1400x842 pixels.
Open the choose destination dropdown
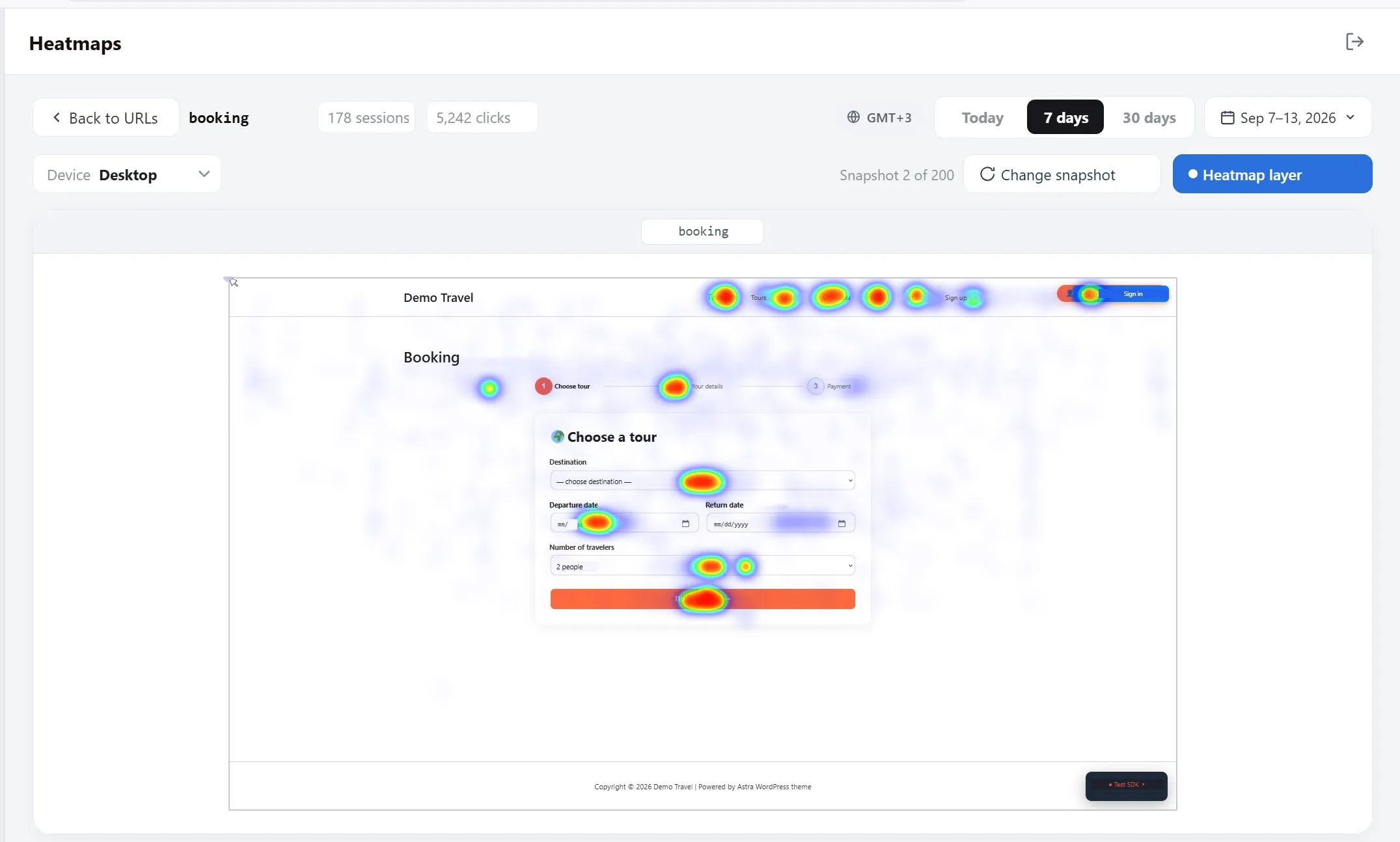[702, 481]
